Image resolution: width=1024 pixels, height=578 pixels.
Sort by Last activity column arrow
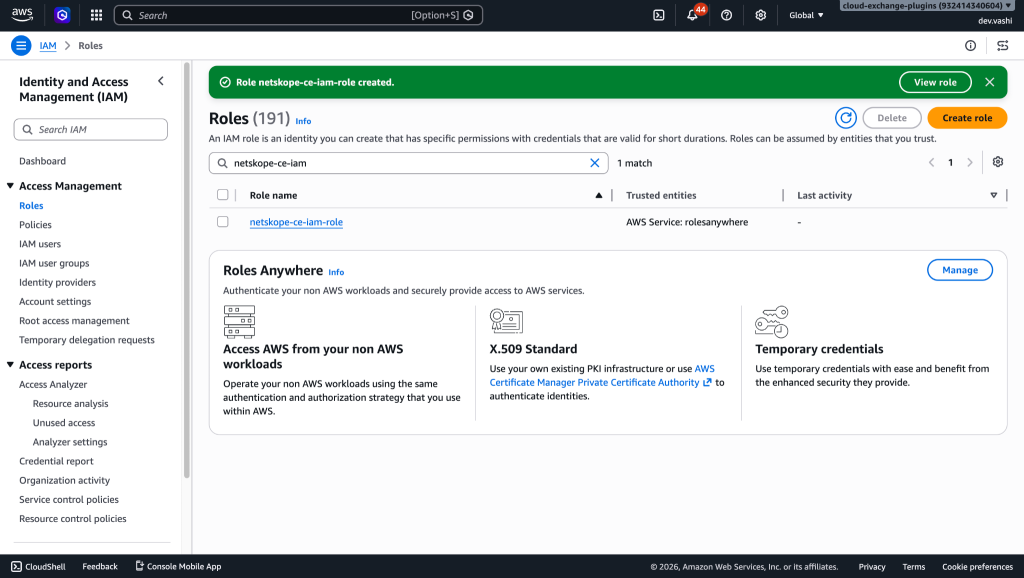point(993,195)
